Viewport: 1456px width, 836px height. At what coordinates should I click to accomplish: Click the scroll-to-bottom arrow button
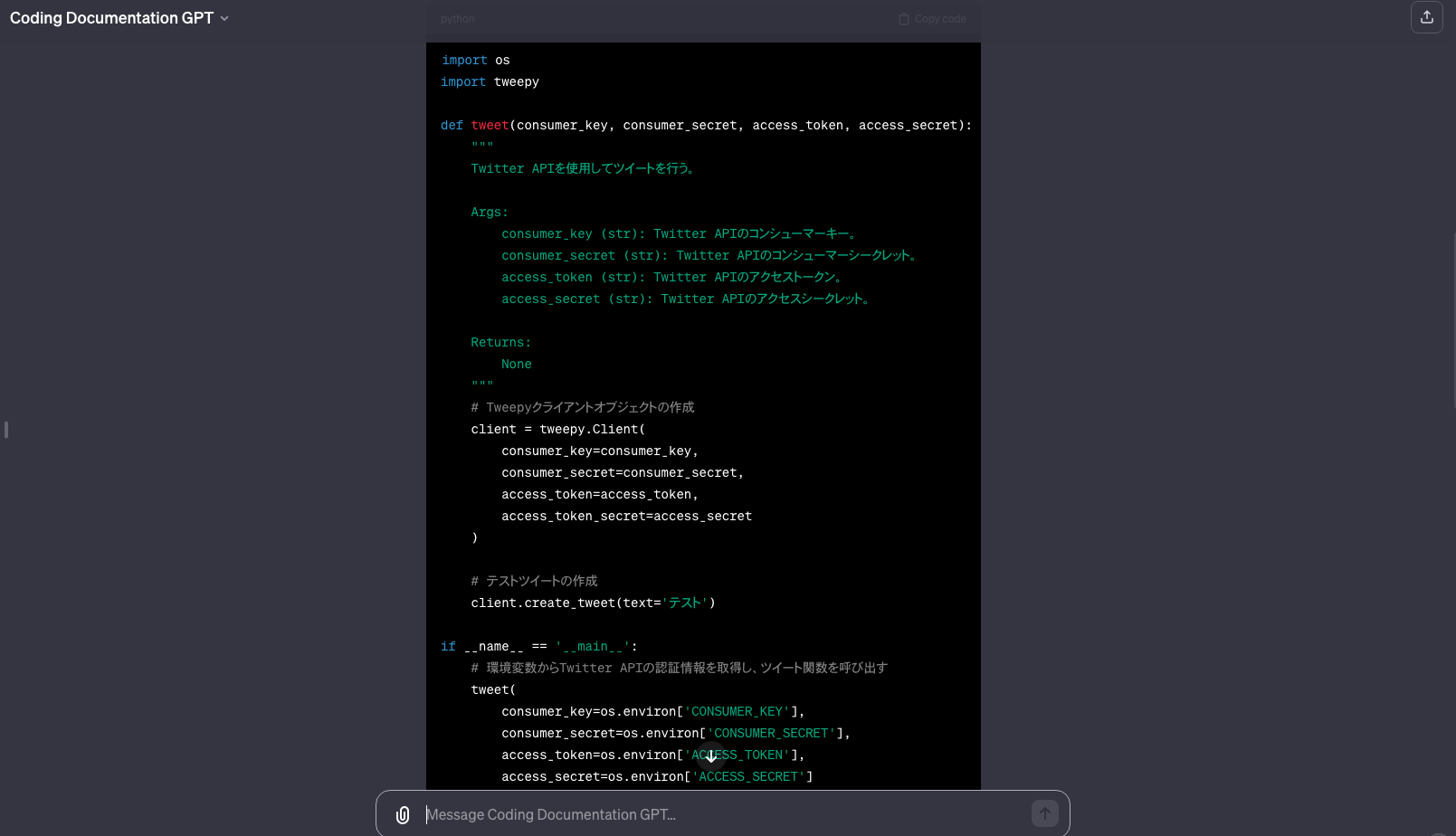(x=711, y=756)
